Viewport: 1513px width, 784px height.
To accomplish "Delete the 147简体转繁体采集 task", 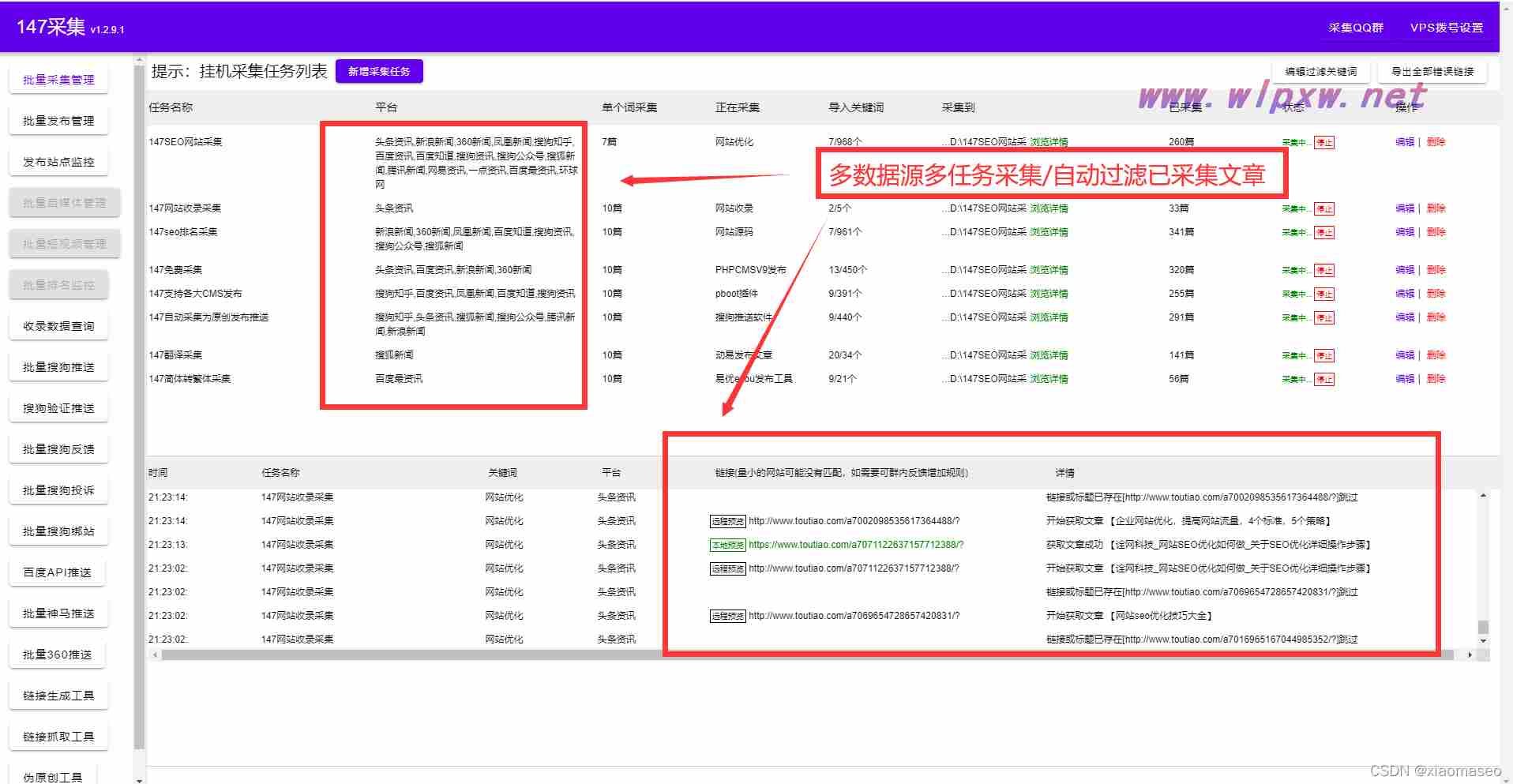I will [1436, 379].
